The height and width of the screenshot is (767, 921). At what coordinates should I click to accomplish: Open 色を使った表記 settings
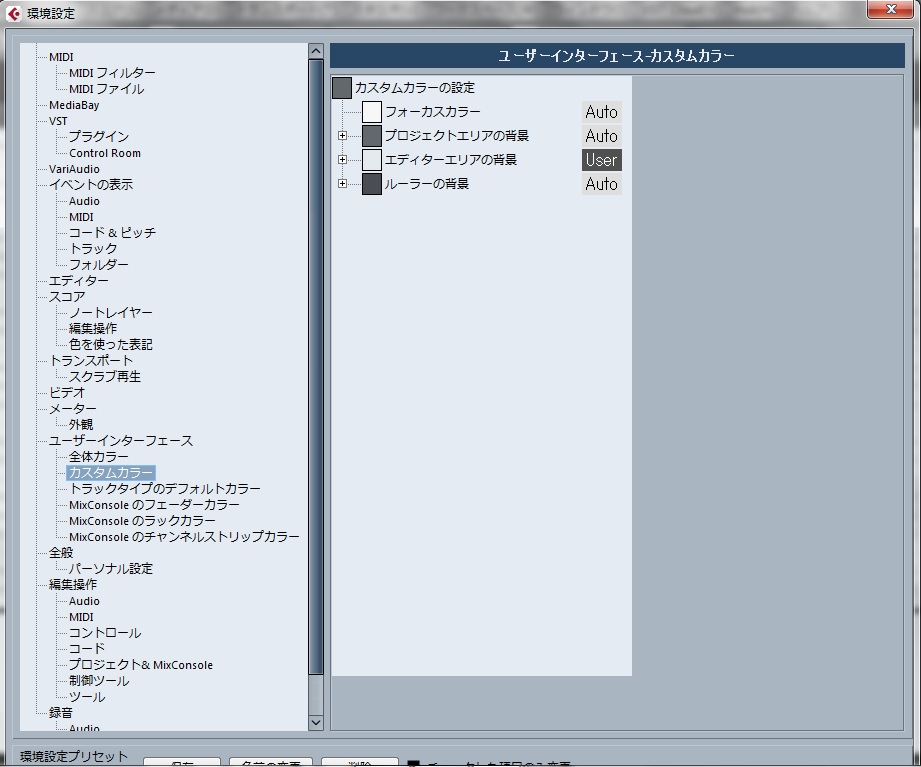[x=110, y=345]
